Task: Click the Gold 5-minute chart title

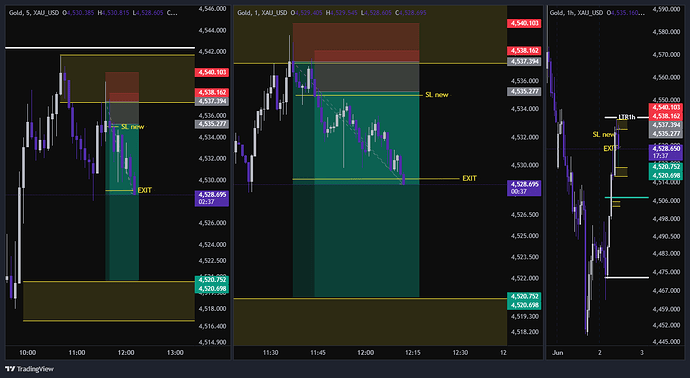Action: click(34, 13)
